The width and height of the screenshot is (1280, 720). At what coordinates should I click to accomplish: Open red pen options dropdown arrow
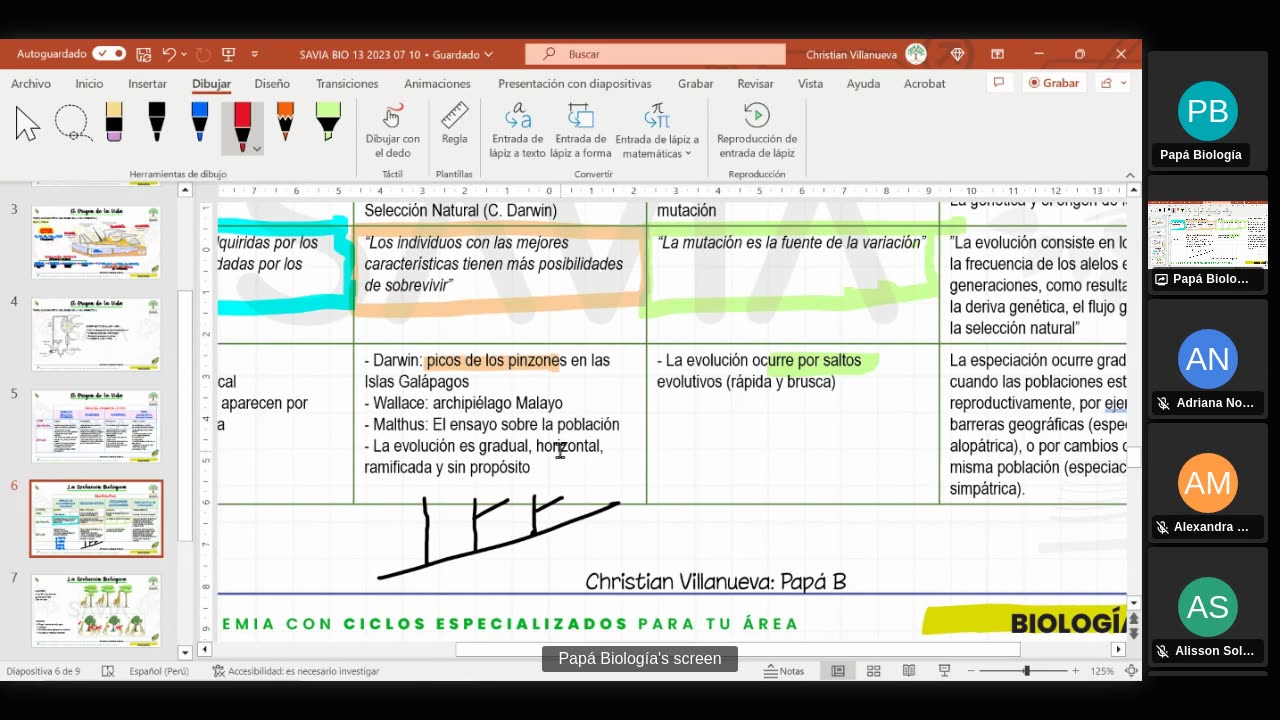(257, 149)
